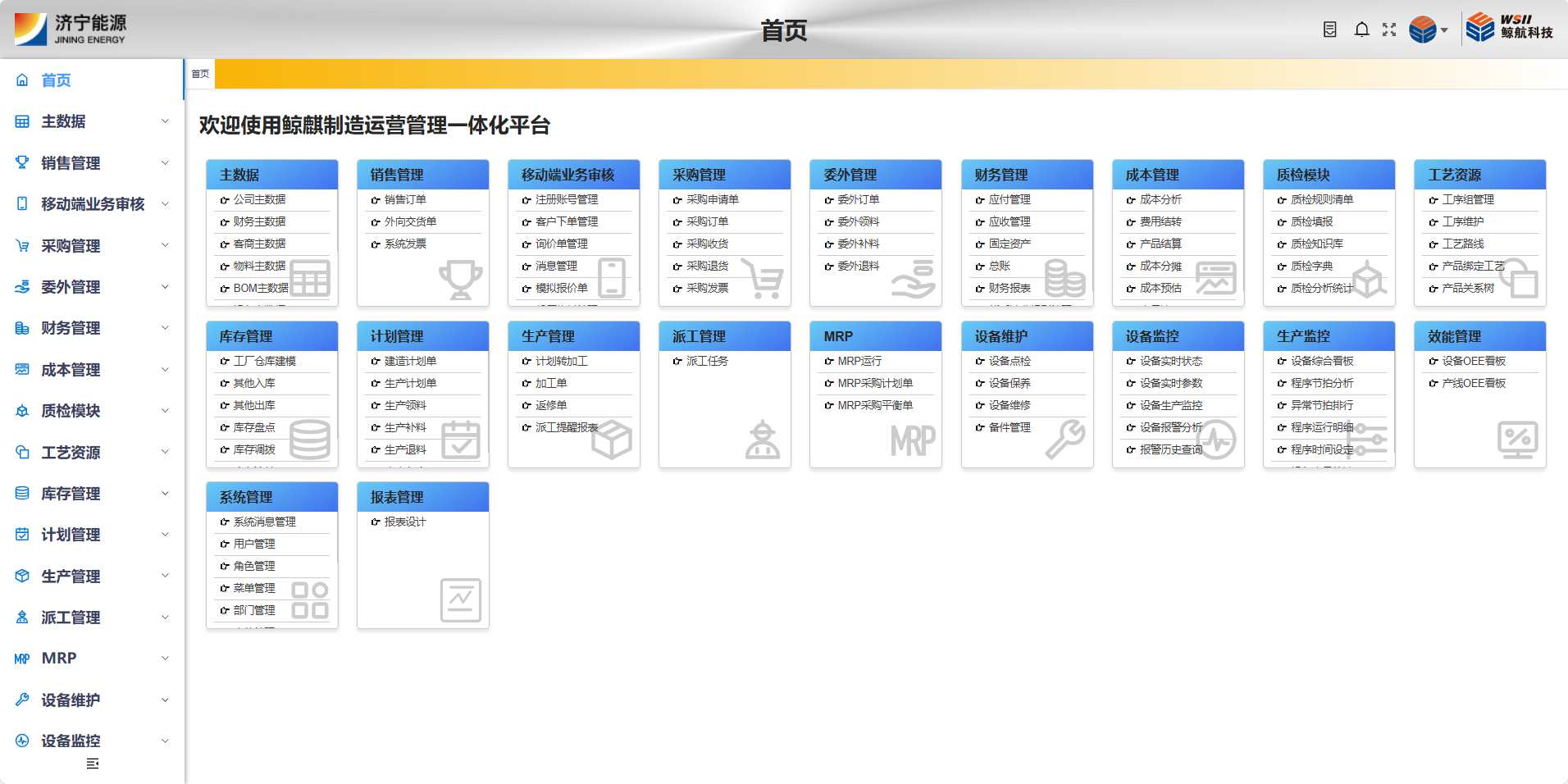
Task: Click the 设备维护 wrench icon in the sidebar
Action: coord(22,700)
